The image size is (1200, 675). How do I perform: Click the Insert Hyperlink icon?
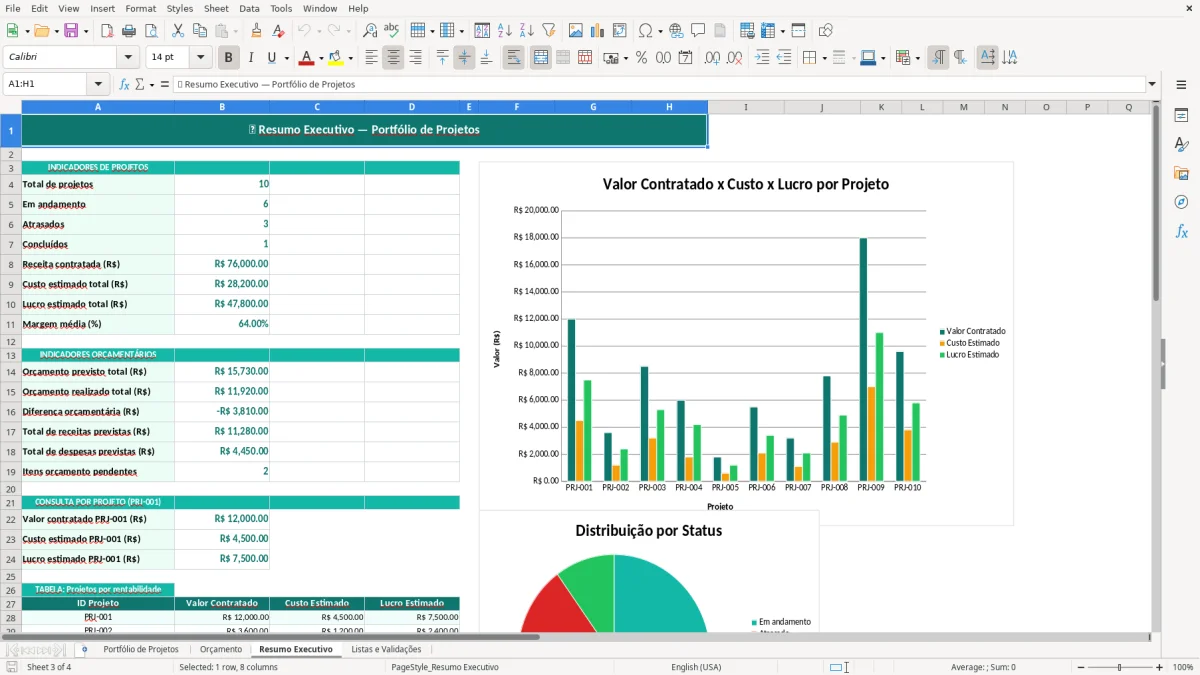(x=676, y=31)
